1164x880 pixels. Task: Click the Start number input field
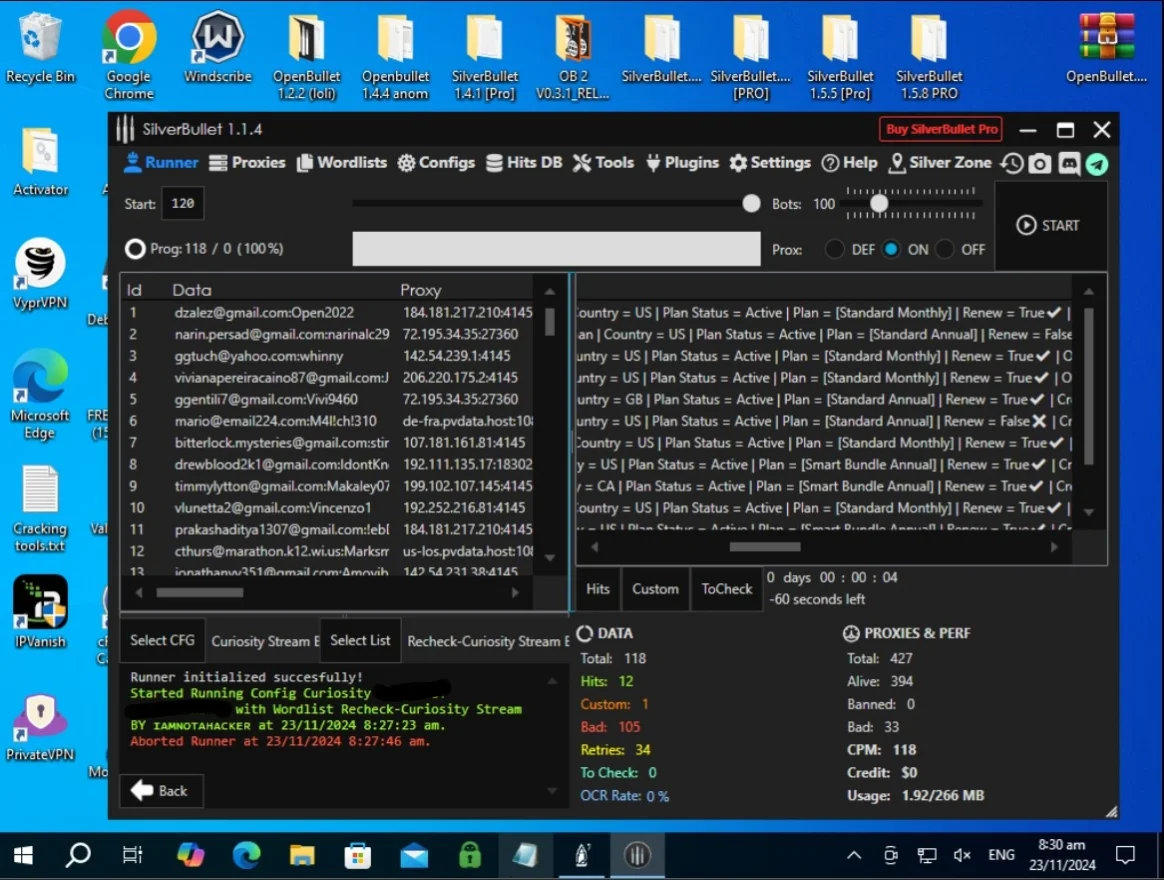click(x=183, y=203)
